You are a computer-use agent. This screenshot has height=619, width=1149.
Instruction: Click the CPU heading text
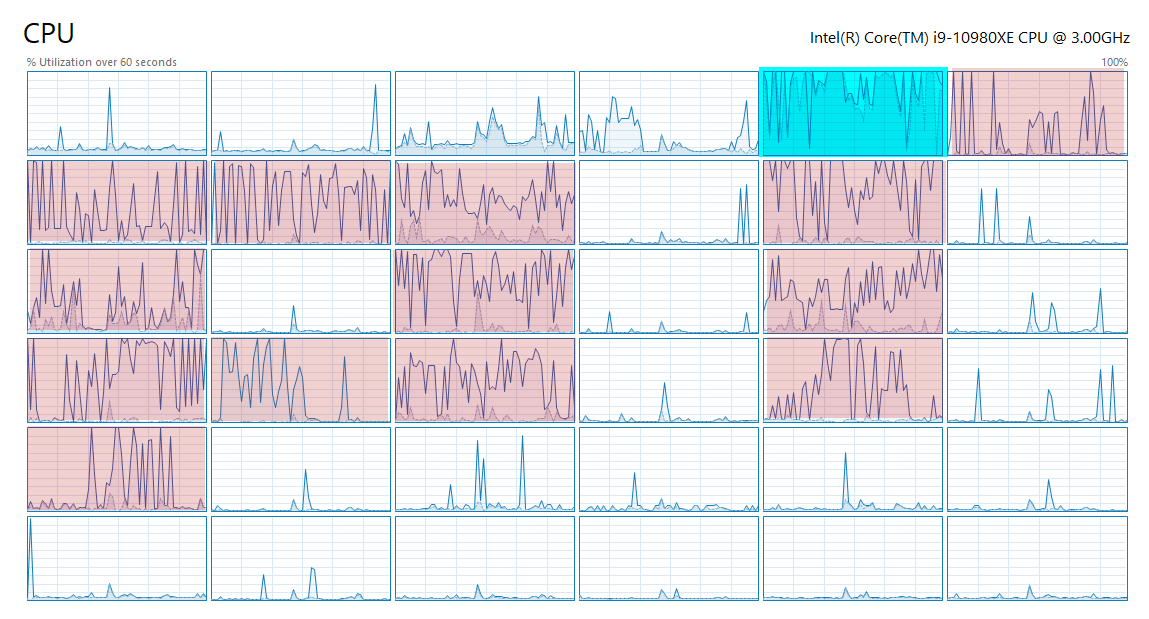pos(48,34)
